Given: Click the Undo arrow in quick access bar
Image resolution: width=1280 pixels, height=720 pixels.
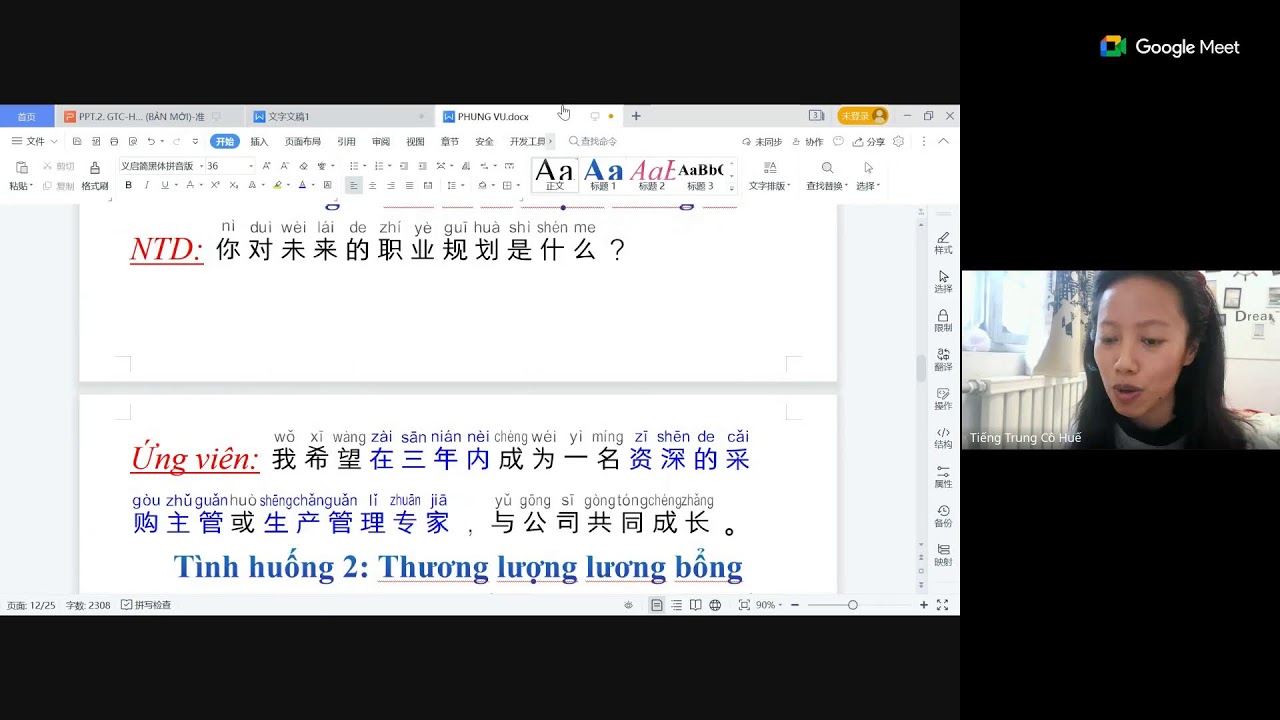Looking at the screenshot, I should click(x=151, y=142).
